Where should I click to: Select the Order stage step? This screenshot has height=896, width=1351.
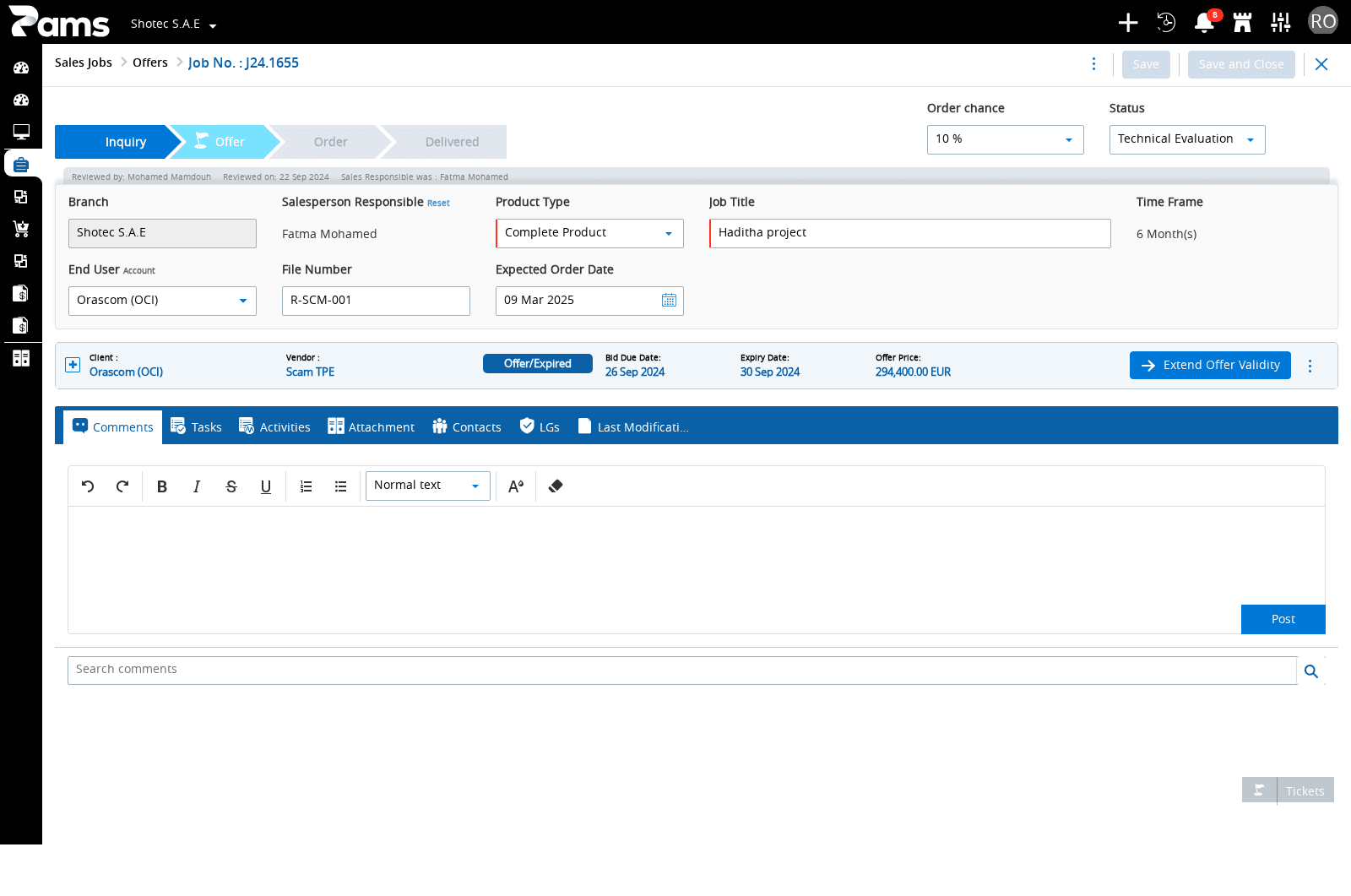pos(330,142)
